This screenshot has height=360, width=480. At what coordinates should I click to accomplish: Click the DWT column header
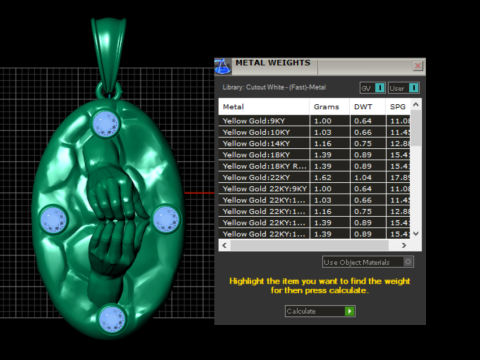(368, 107)
